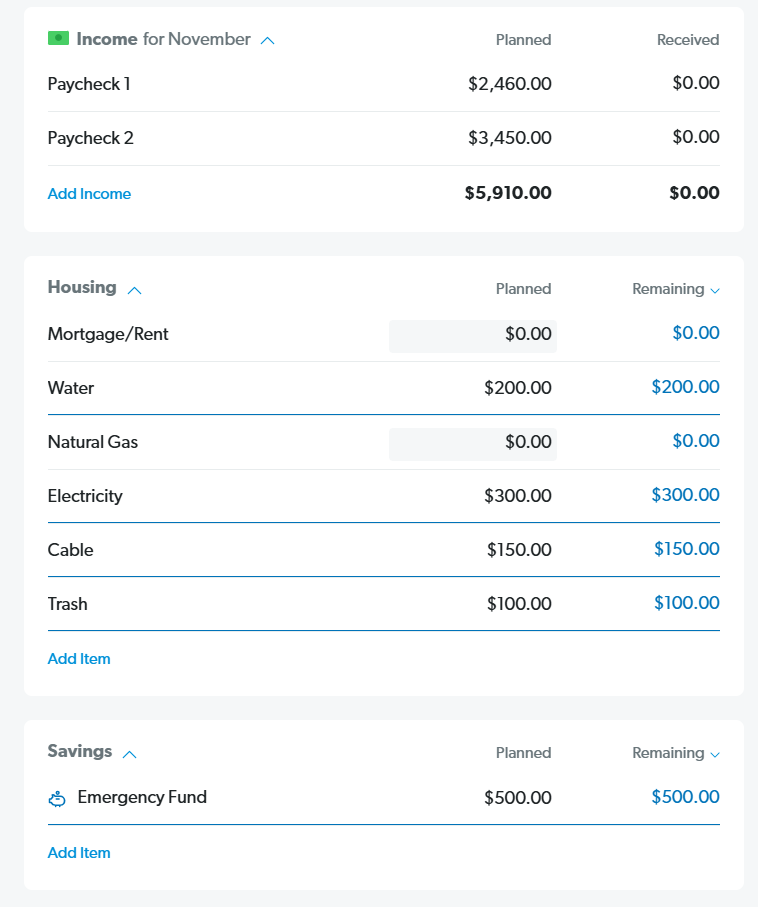Click the Emergency Fund piggy bank icon
This screenshot has height=907, width=758.
57,799
